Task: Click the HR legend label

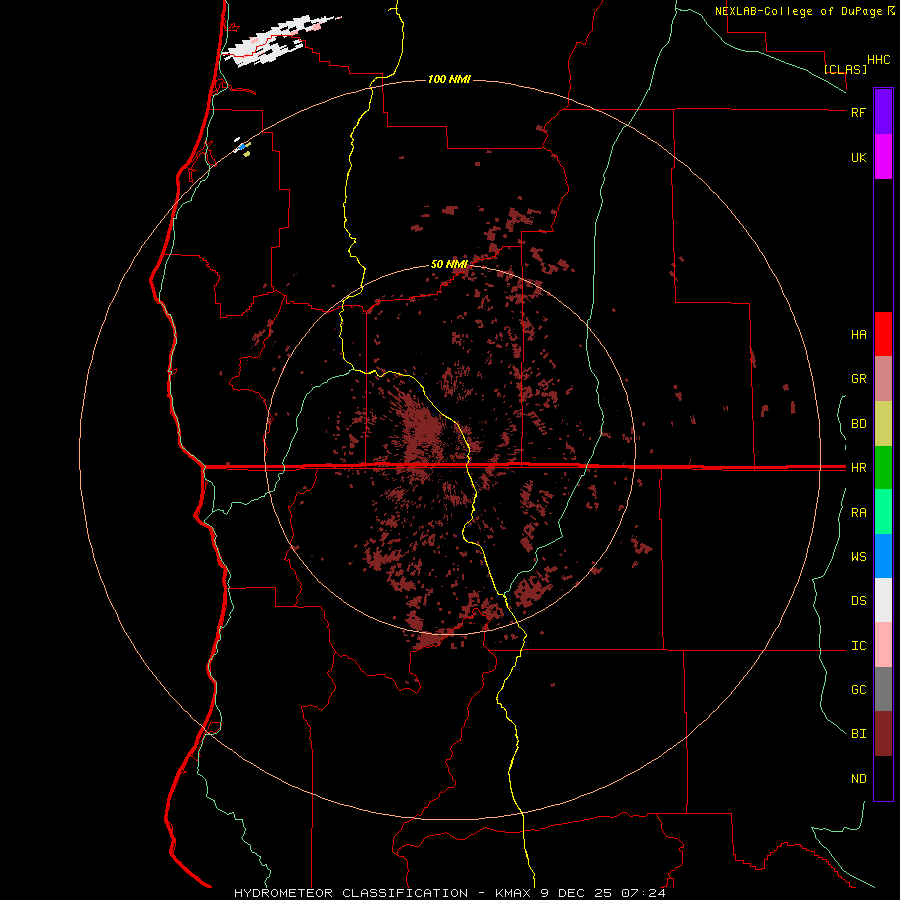Action: tap(858, 468)
